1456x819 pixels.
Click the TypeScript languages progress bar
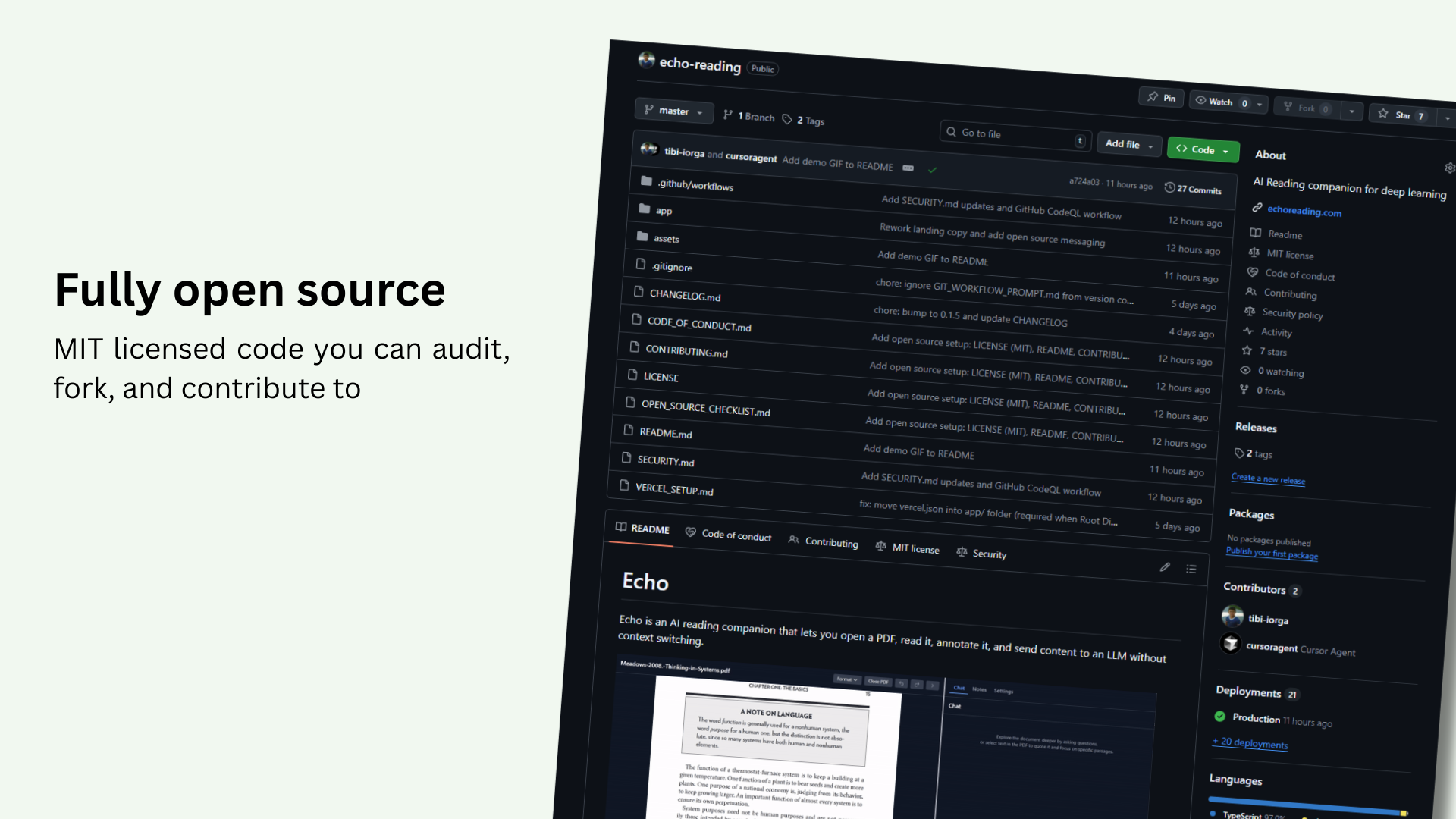tap(1304, 805)
